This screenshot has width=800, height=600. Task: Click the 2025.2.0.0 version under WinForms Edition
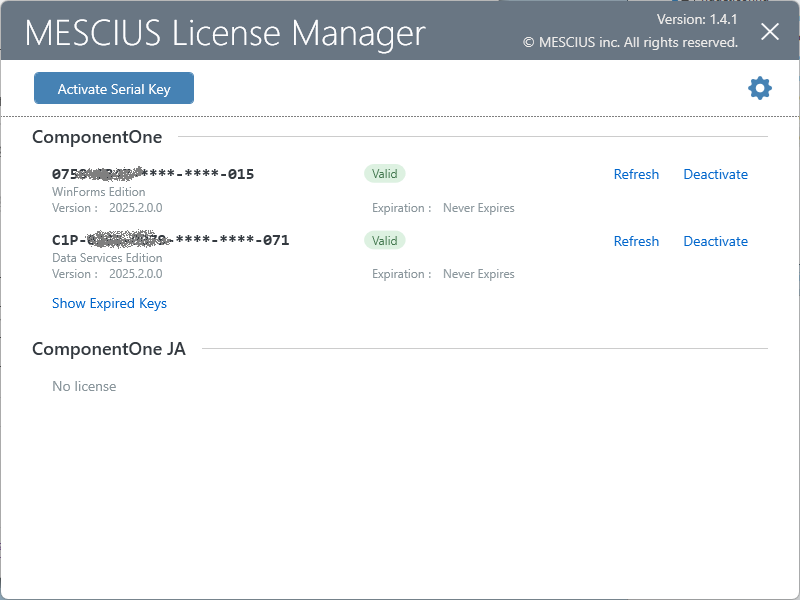tap(136, 208)
